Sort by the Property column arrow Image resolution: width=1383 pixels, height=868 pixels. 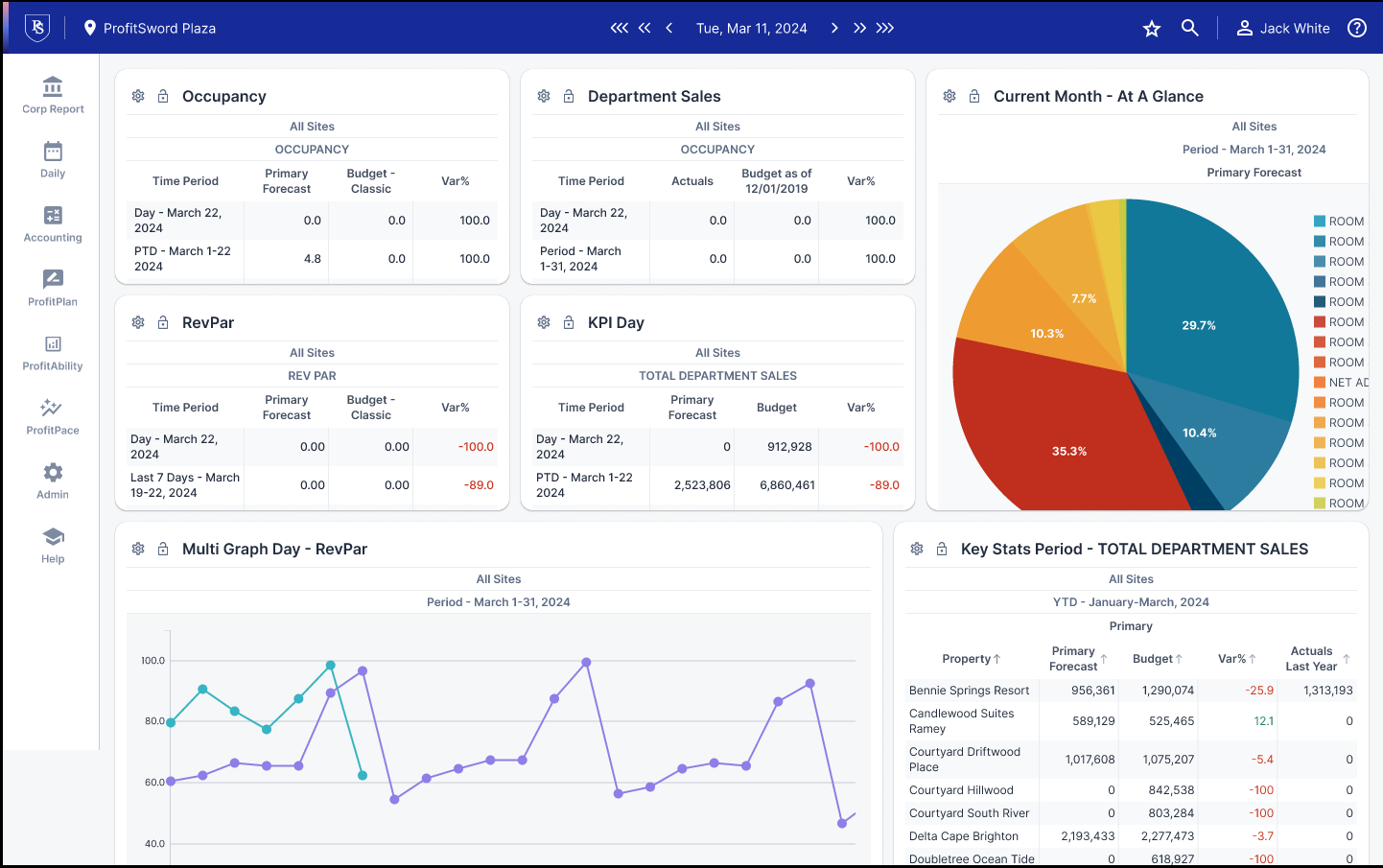(x=997, y=659)
